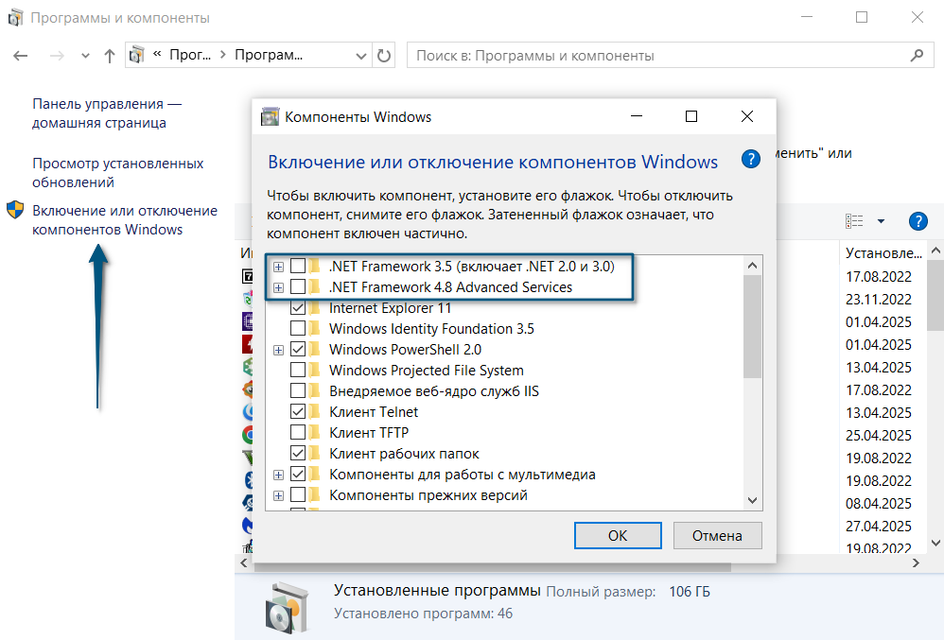Open the address bar history dropdown
944x640 pixels.
tap(361, 56)
